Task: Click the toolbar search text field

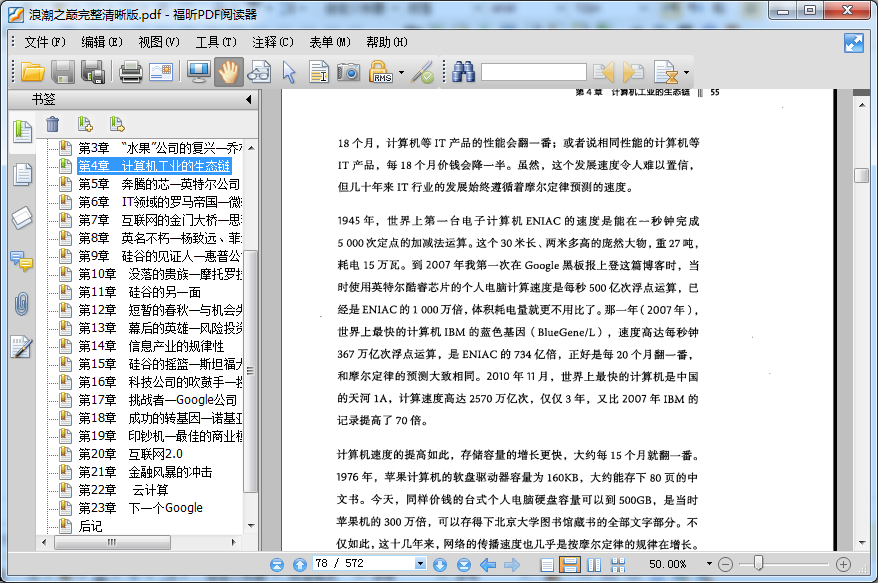Action: pos(534,72)
